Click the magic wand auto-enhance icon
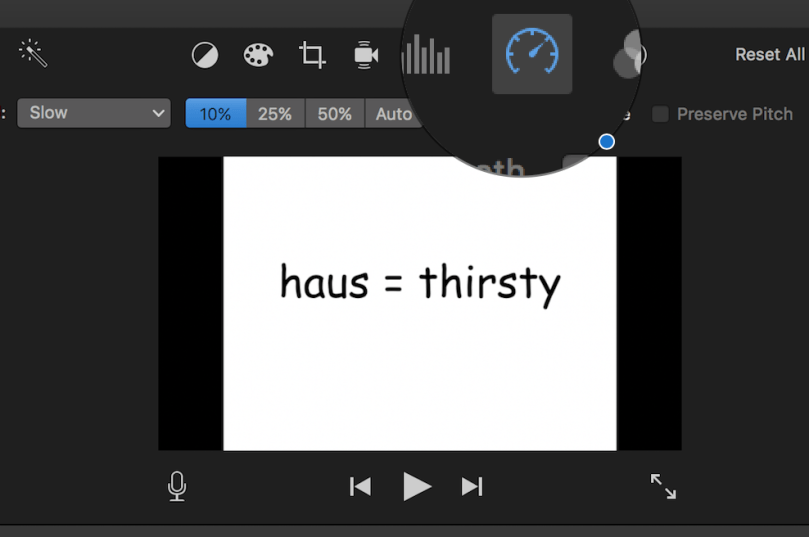This screenshot has width=809, height=537. pyautogui.click(x=33, y=53)
